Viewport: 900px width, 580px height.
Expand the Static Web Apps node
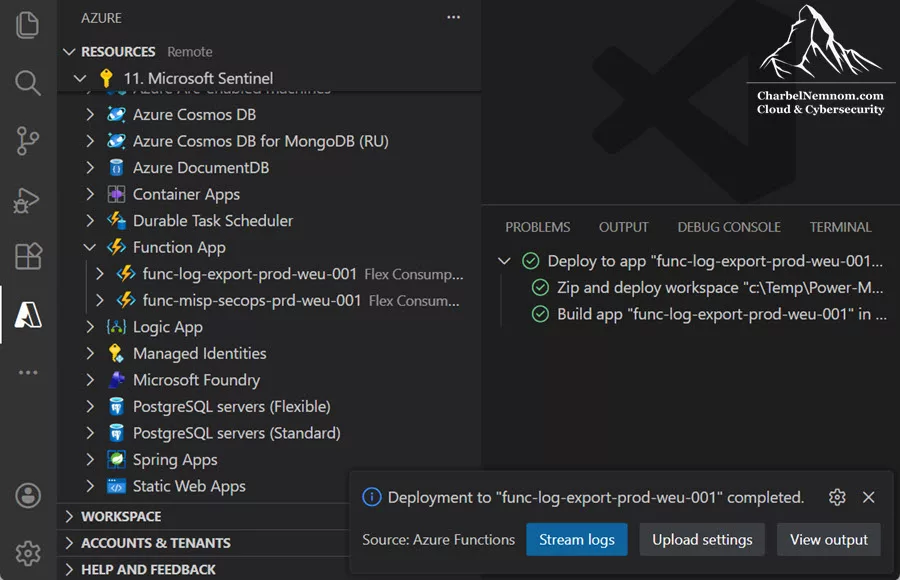[x=90, y=486]
